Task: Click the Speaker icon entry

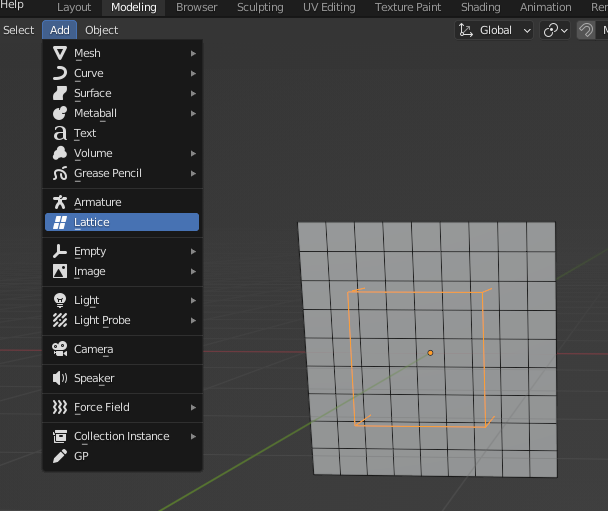Action: coord(60,378)
